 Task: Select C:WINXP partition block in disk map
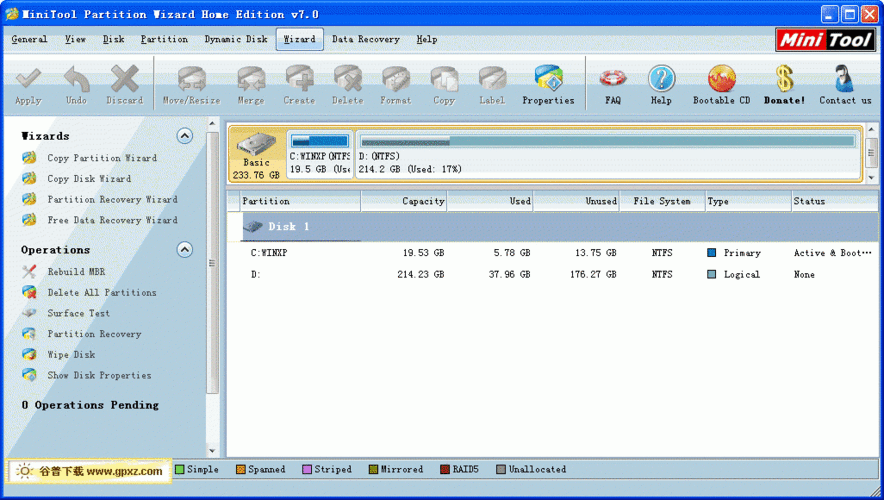point(320,154)
